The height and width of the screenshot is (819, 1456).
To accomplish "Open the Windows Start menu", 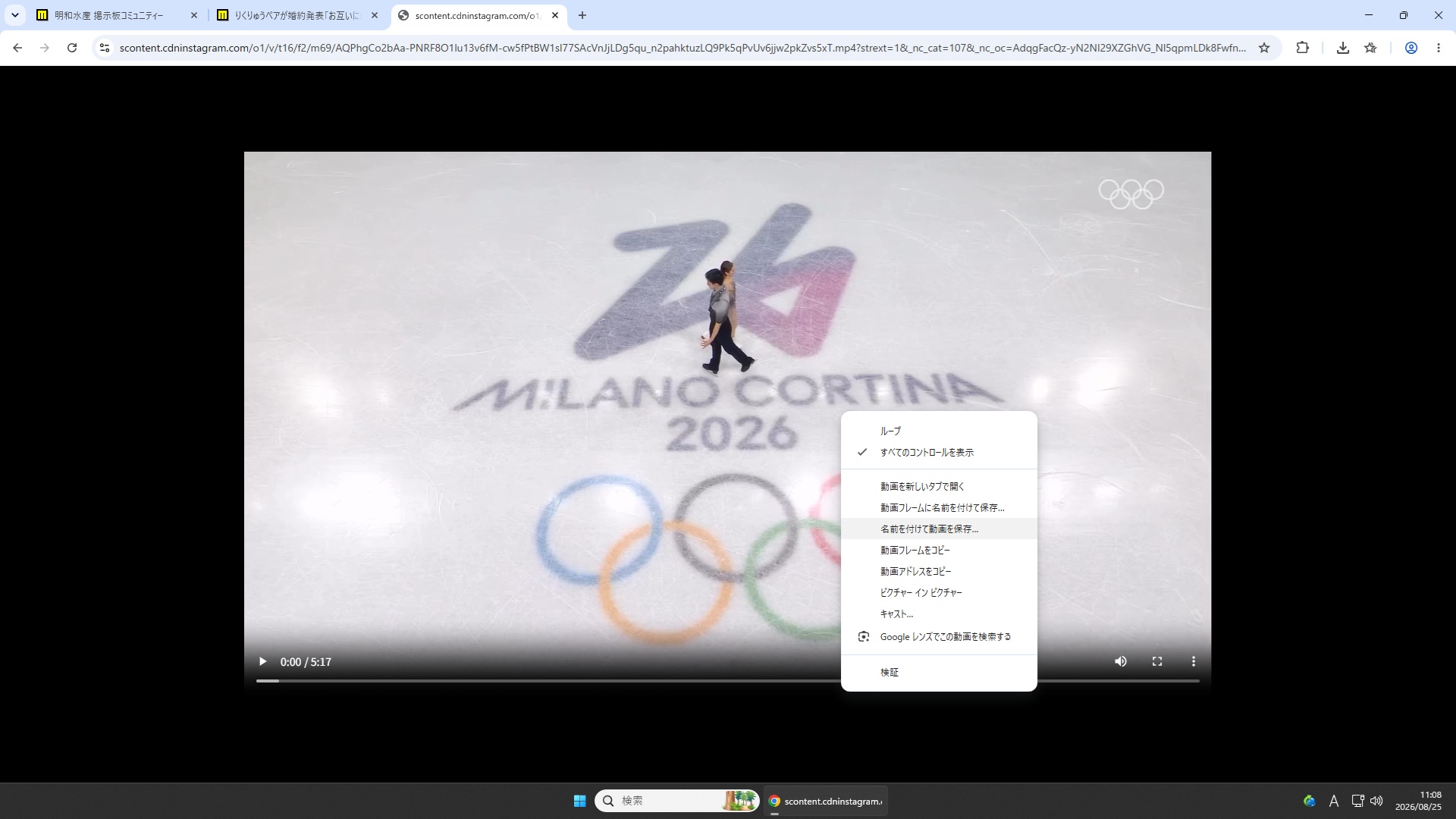I will (x=580, y=801).
